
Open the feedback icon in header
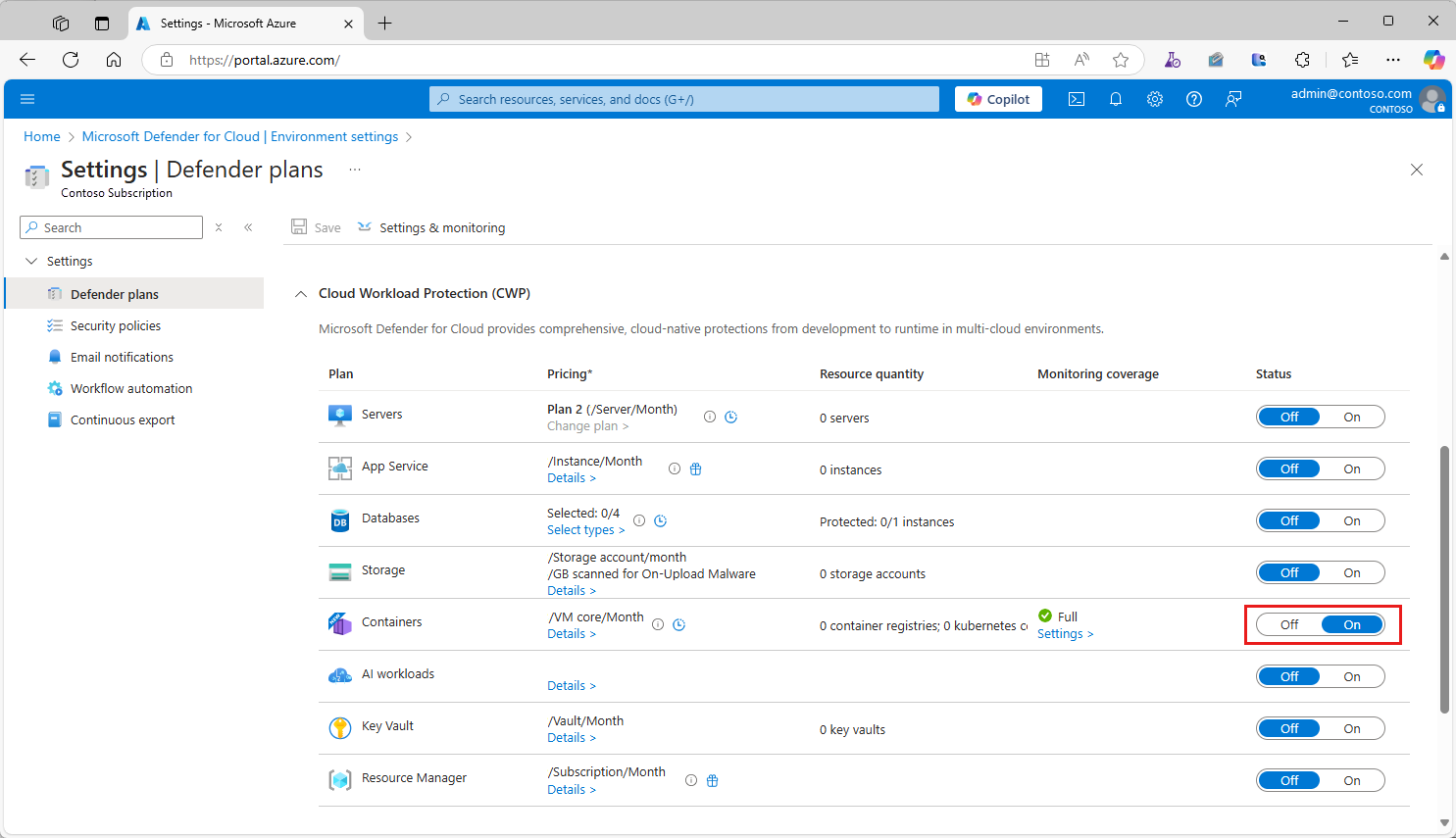pyautogui.click(x=1233, y=99)
